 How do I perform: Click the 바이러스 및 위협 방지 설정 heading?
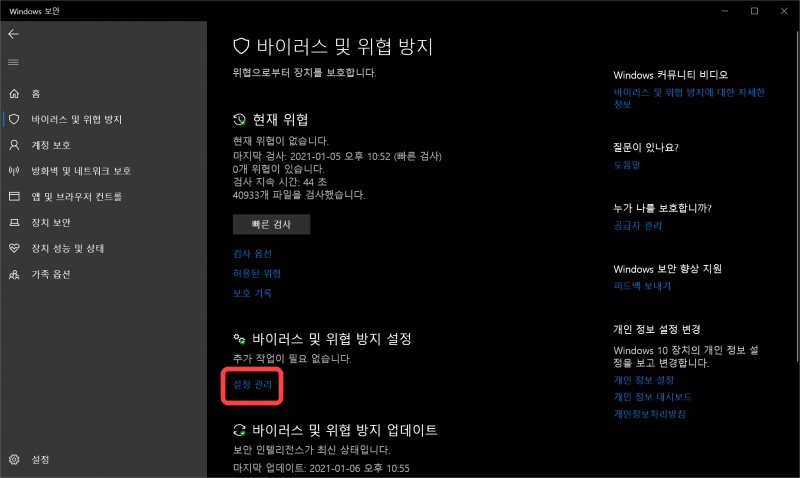pos(332,339)
